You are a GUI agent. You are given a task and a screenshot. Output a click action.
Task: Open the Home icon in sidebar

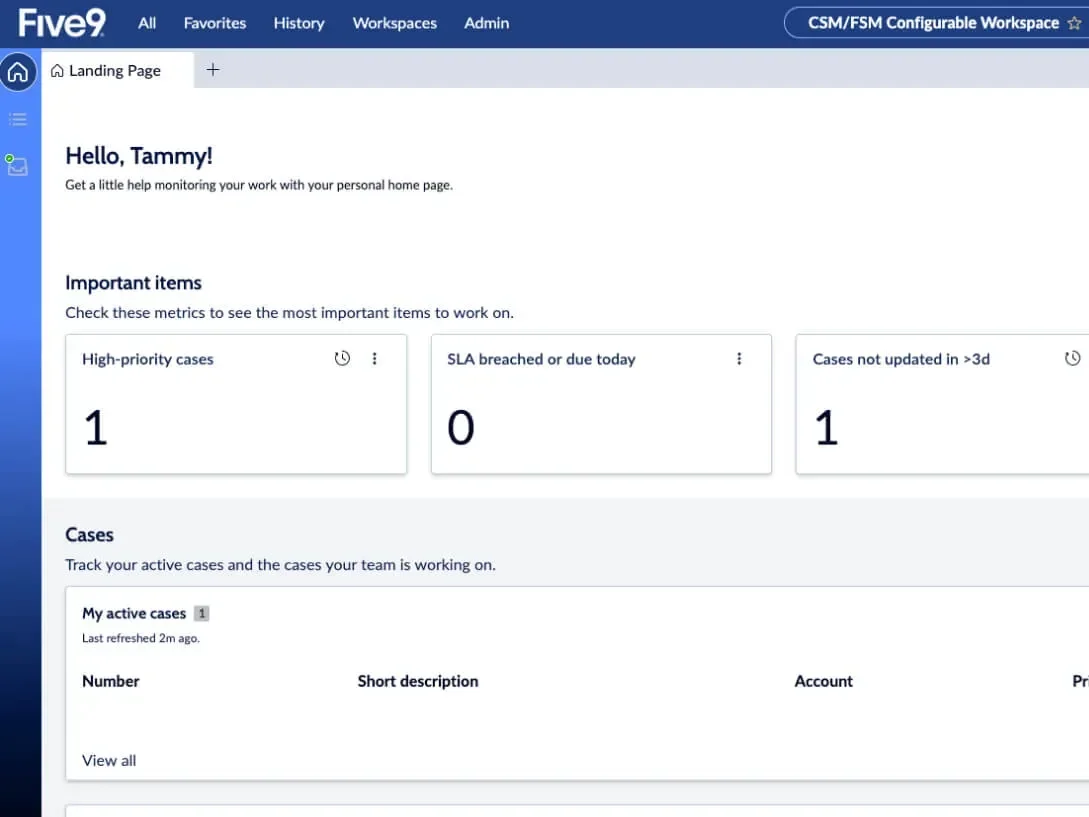pyautogui.click(x=18, y=73)
